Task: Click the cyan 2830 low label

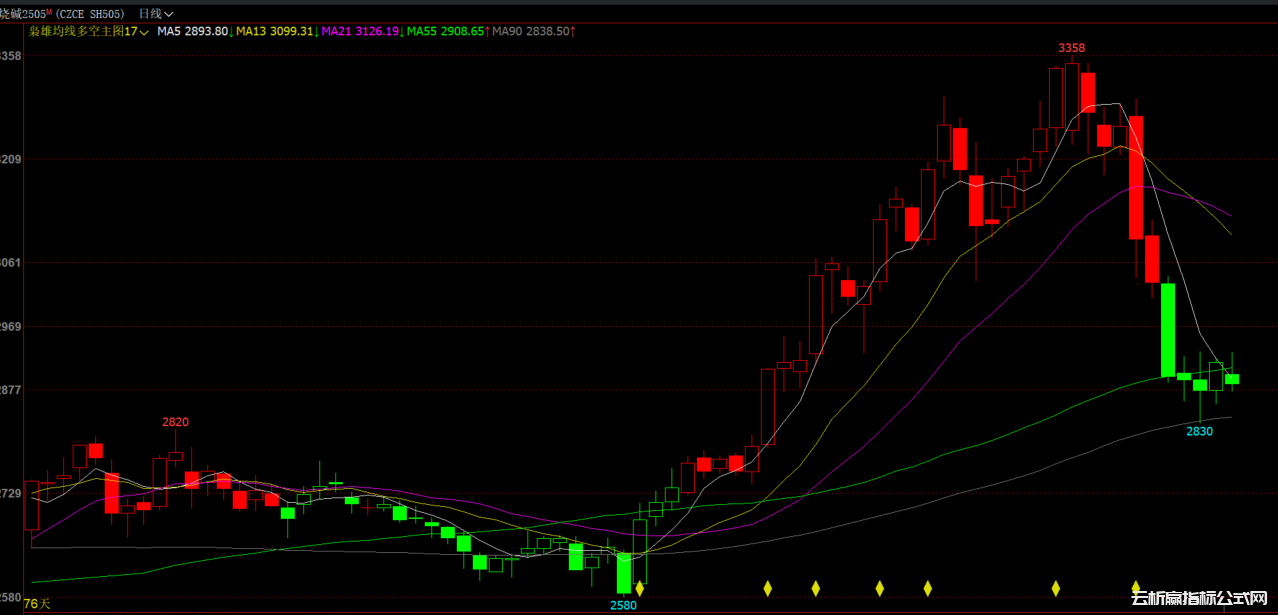Action: [1200, 431]
